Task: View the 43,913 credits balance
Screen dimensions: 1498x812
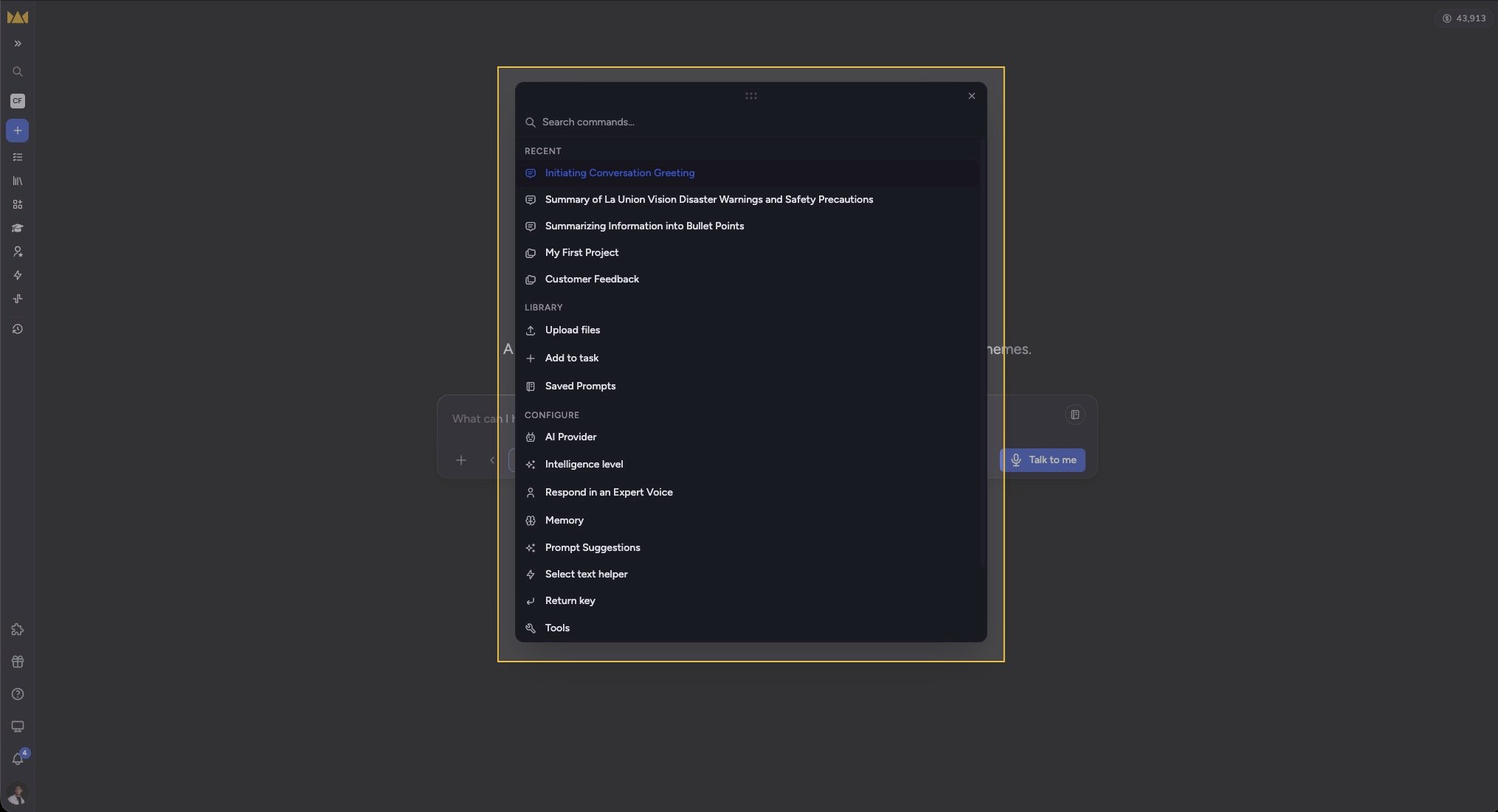Action: point(1463,18)
